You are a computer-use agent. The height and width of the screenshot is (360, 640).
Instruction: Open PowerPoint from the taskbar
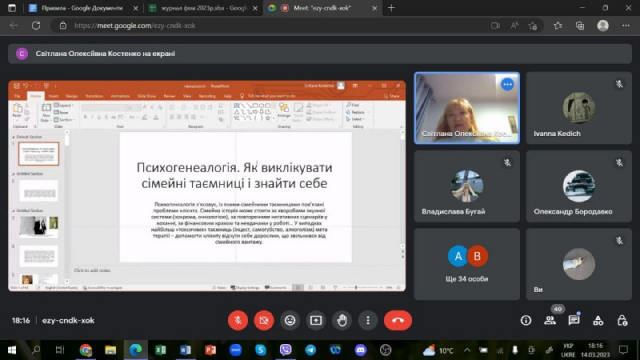pyautogui.click(x=210, y=350)
